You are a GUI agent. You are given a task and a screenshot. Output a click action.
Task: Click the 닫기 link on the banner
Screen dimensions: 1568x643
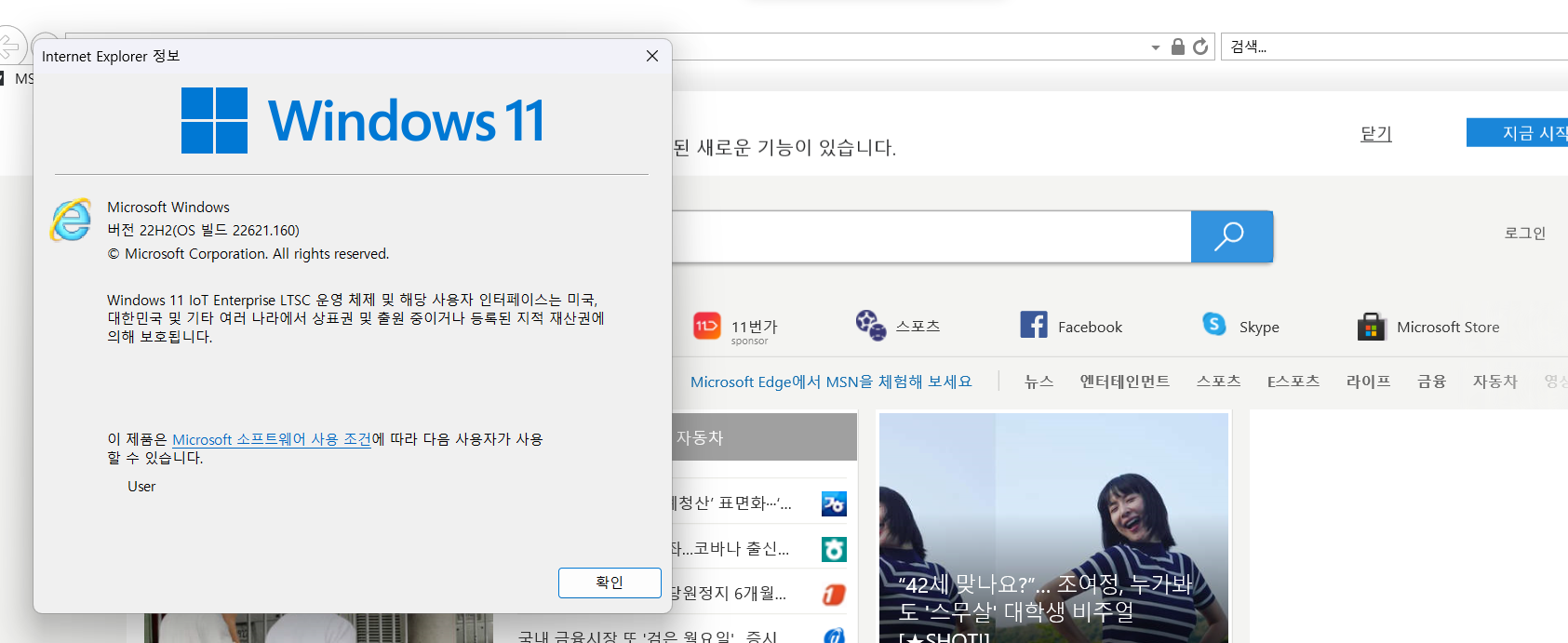1376,133
